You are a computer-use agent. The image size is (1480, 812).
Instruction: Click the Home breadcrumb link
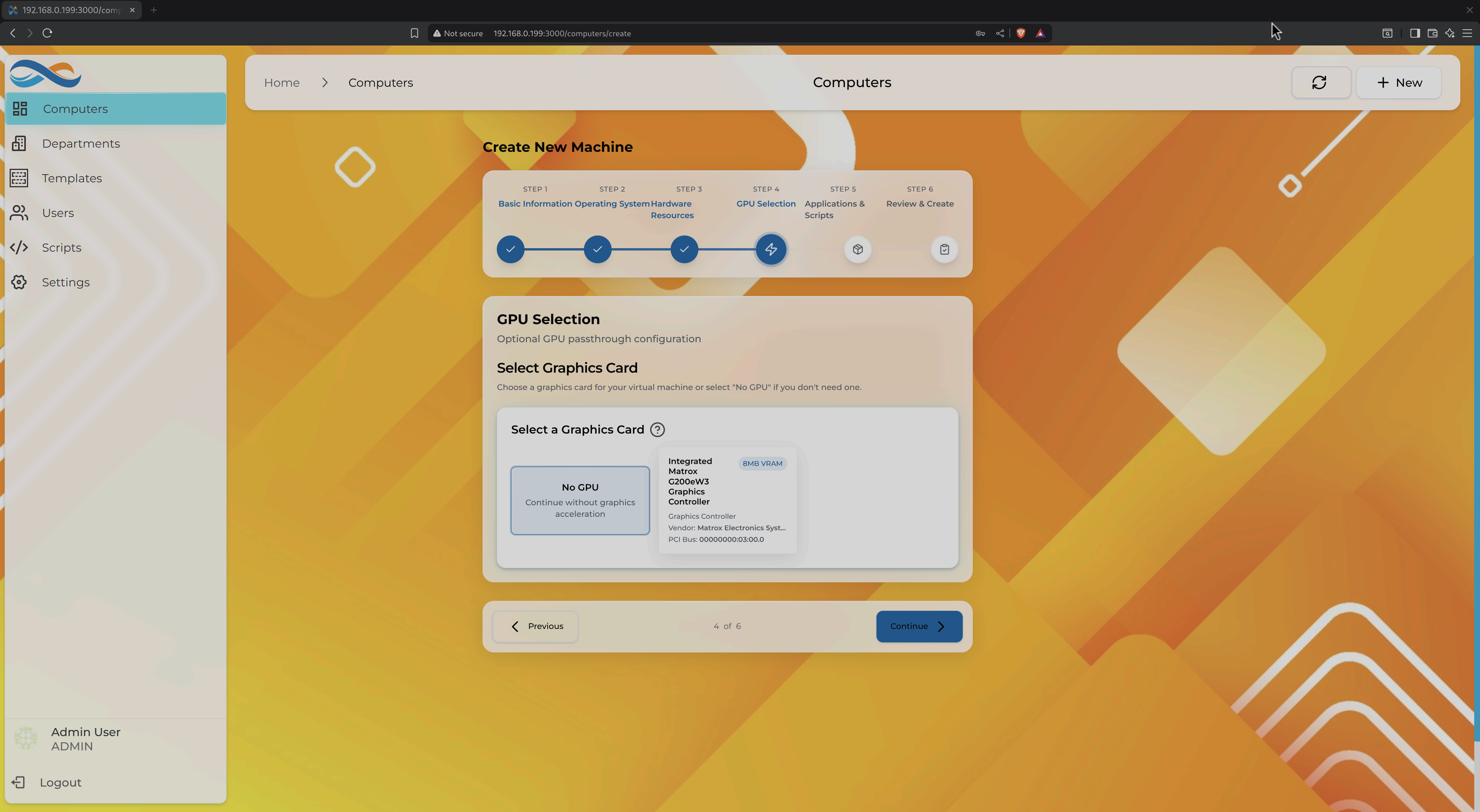(x=281, y=83)
